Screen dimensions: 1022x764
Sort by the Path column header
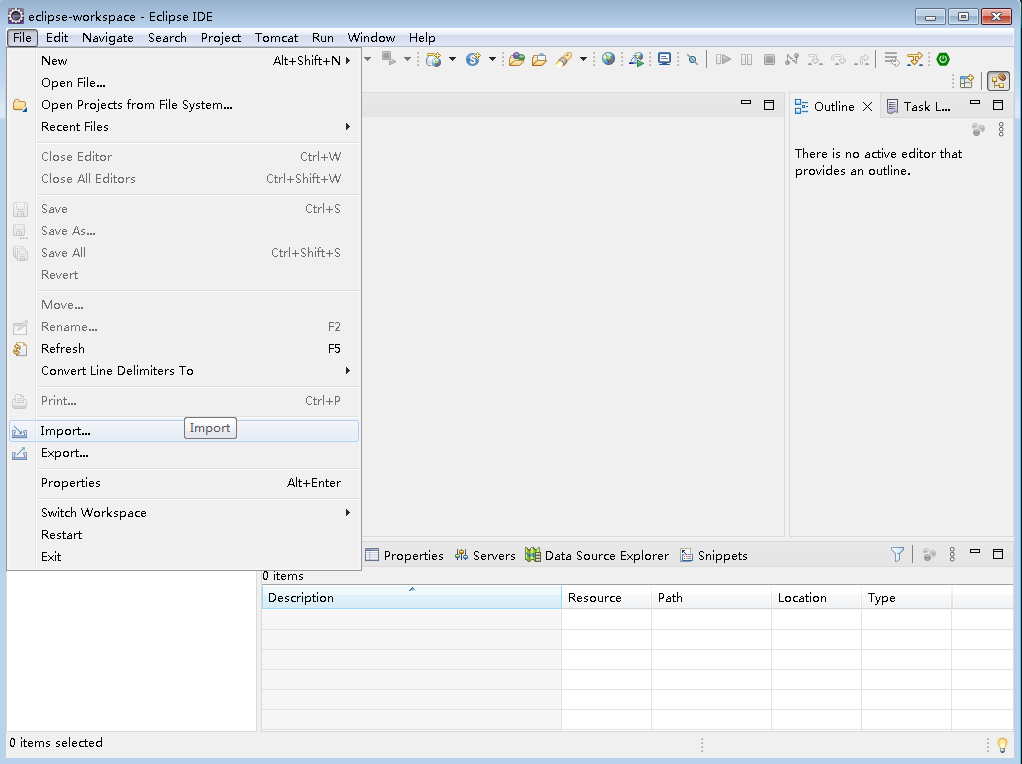point(711,598)
